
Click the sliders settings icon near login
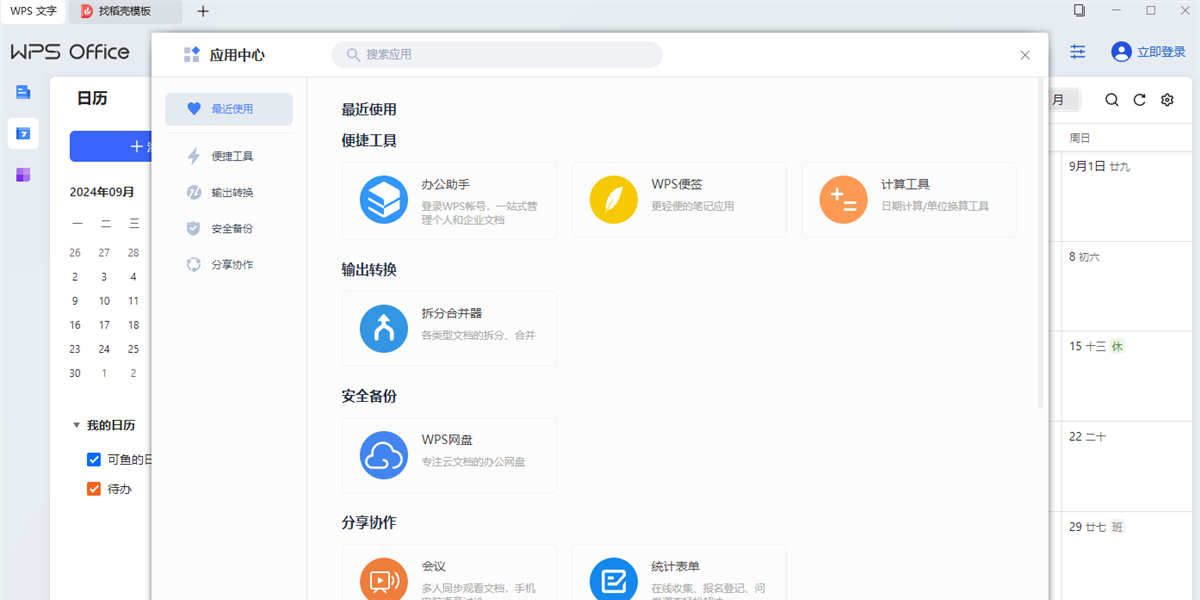point(1078,51)
